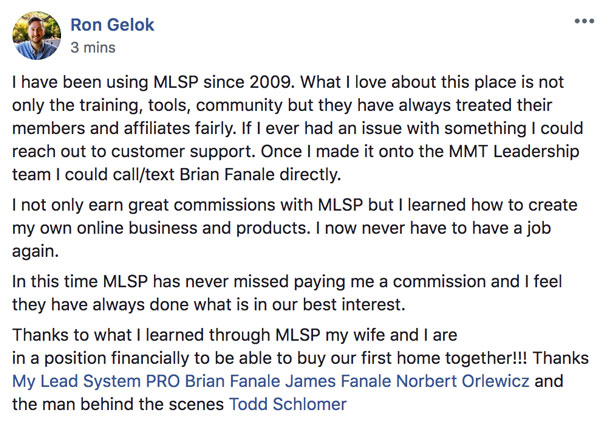
Task: Click 'the man behind the scenes' text
Action: pyautogui.click(x=118, y=404)
